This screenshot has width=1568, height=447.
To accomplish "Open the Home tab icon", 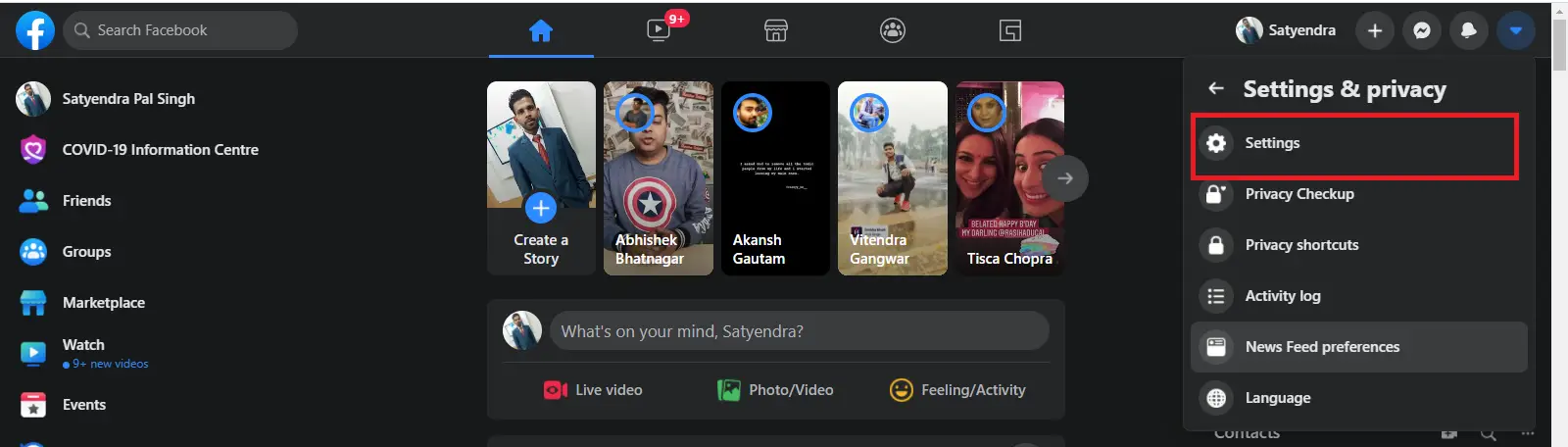I will pyautogui.click(x=541, y=30).
